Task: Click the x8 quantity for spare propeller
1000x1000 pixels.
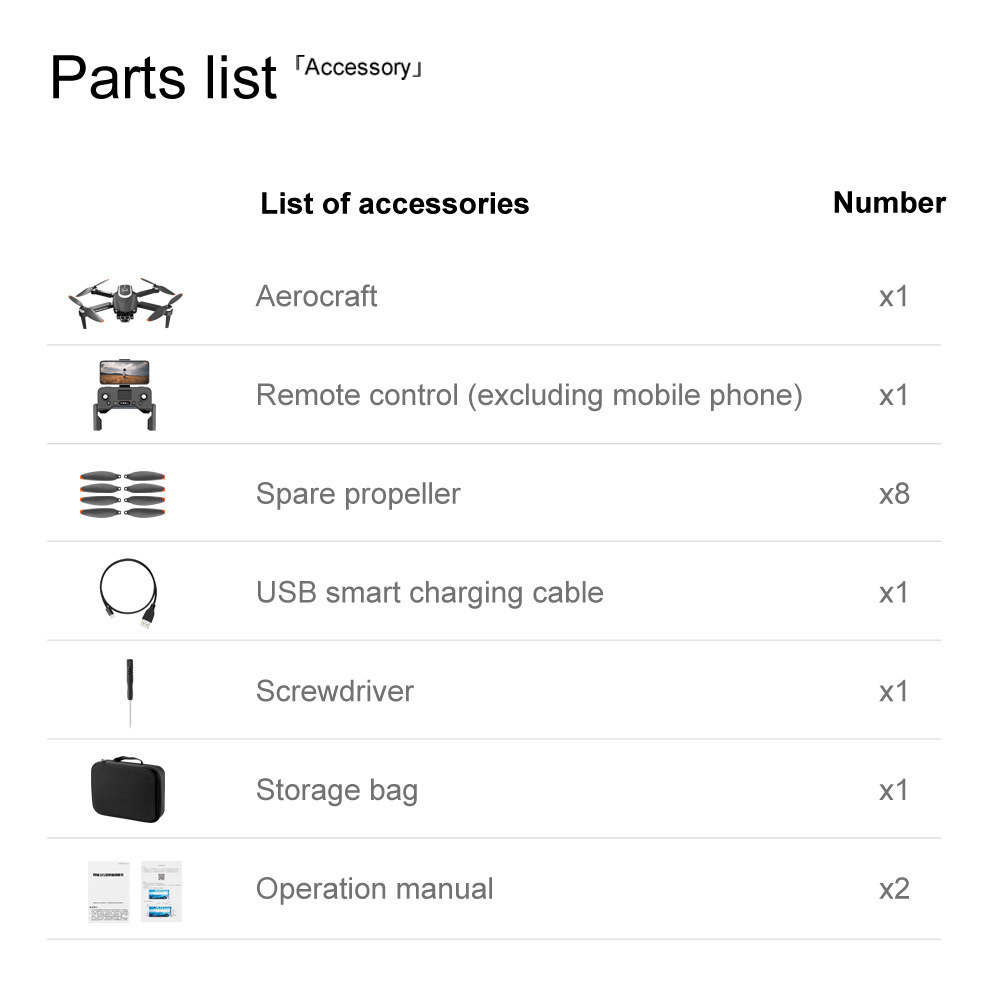Action: (894, 494)
